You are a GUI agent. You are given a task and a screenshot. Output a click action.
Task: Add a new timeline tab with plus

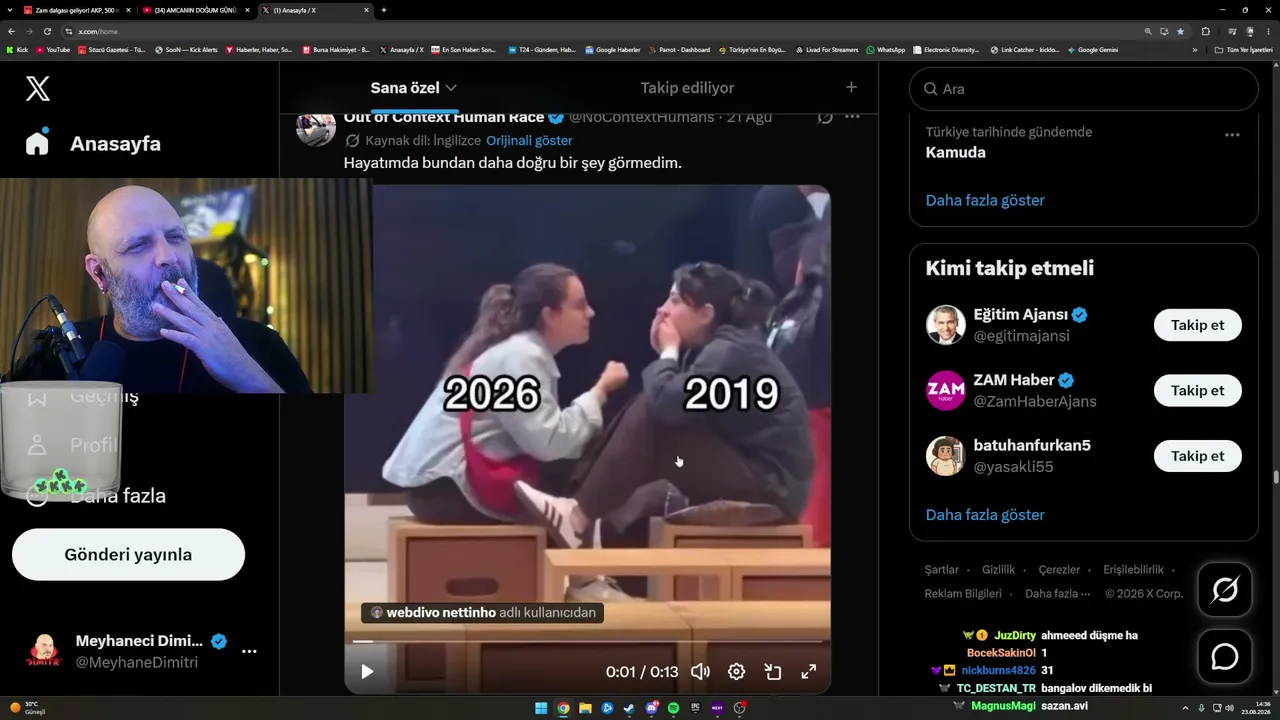click(x=851, y=87)
